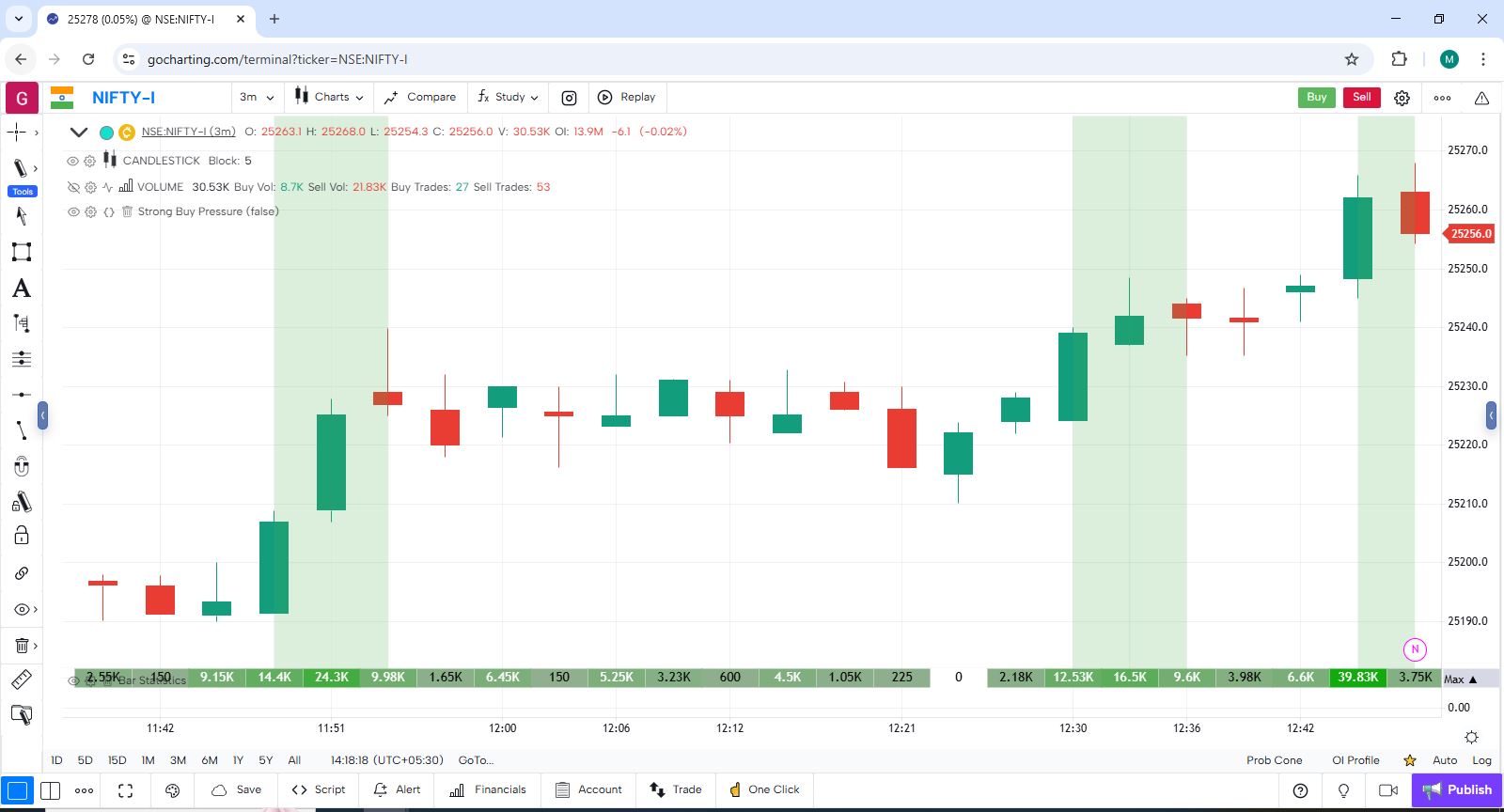Toggle visibility of Strong Buy Pressure
Viewport: 1504px width, 812px height.
(x=72, y=212)
